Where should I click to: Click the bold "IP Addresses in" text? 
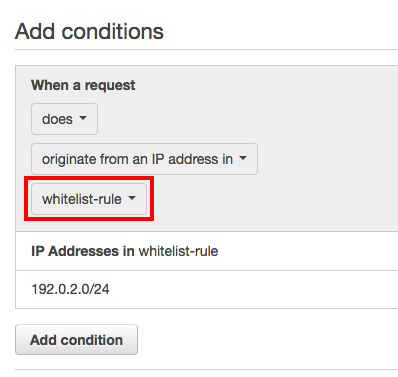click(x=83, y=251)
